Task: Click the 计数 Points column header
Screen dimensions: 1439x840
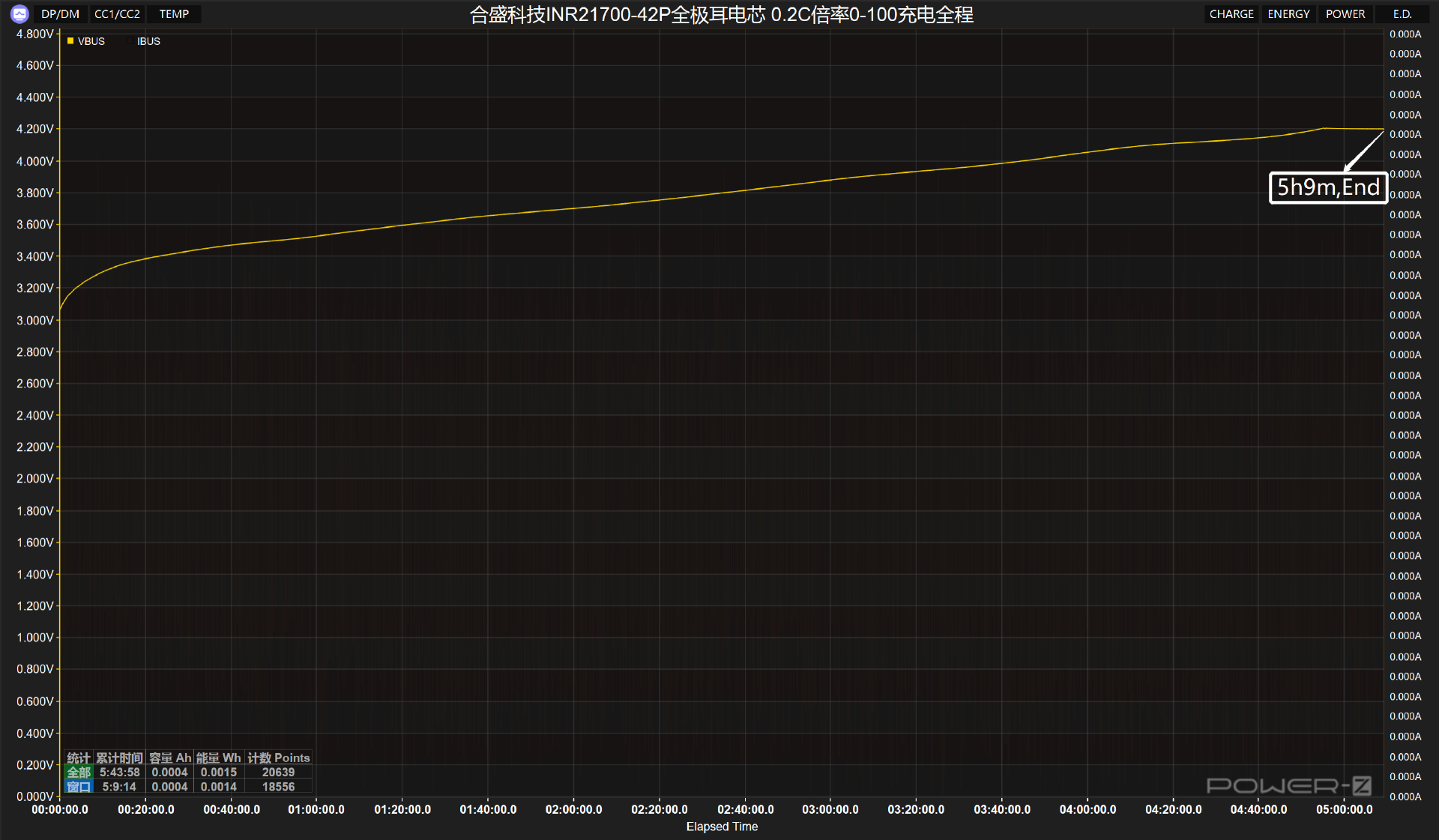Action: point(279,758)
